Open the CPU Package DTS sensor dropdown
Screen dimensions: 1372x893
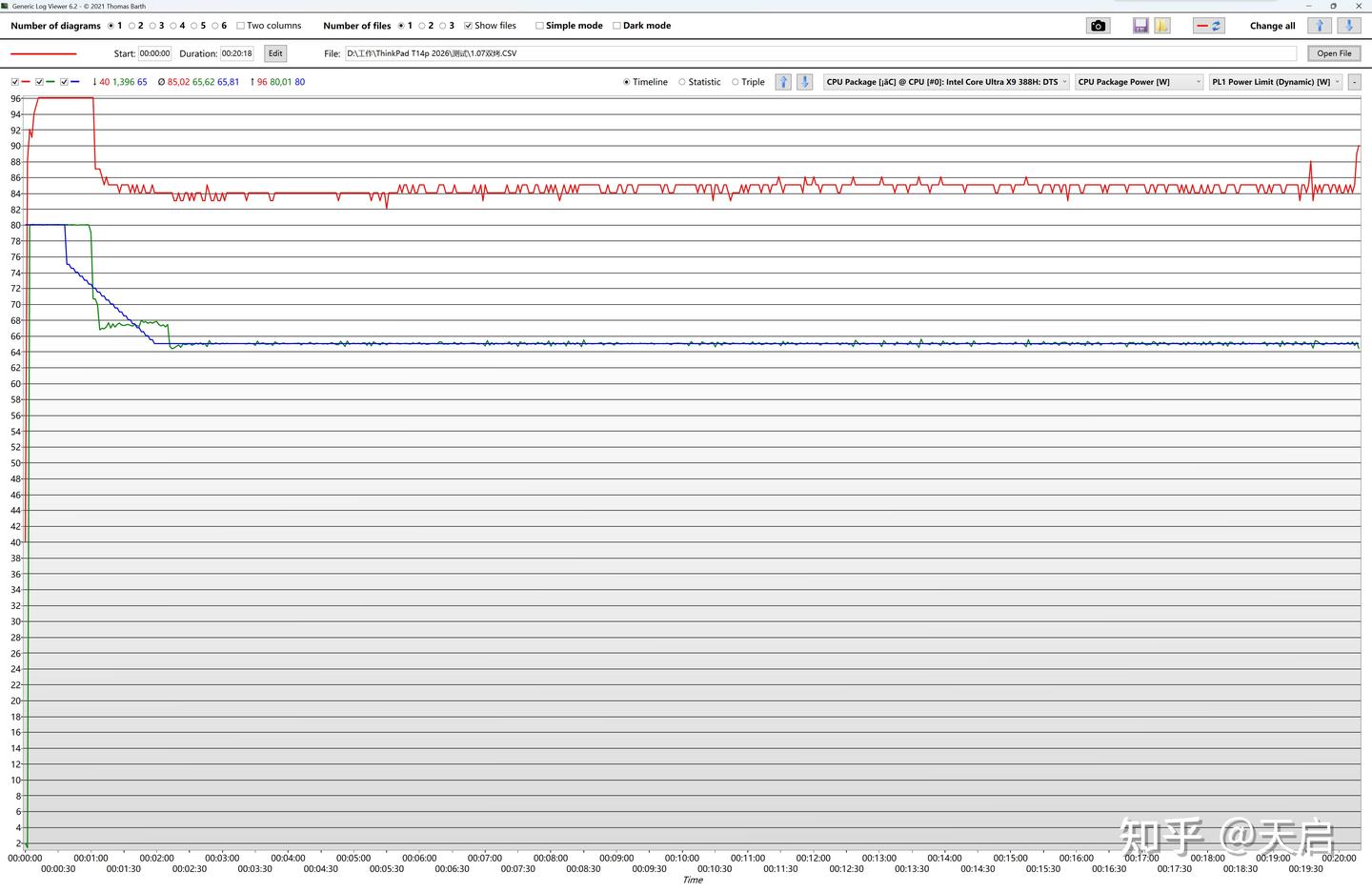click(946, 82)
